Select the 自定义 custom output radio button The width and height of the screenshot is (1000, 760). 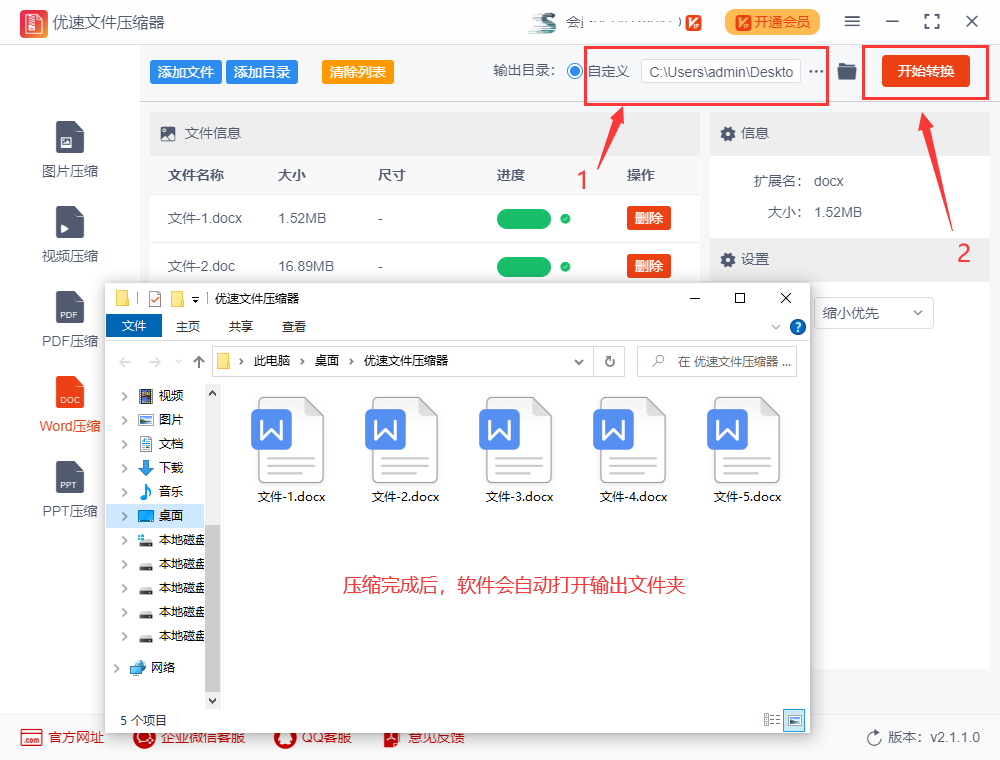click(x=575, y=71)
